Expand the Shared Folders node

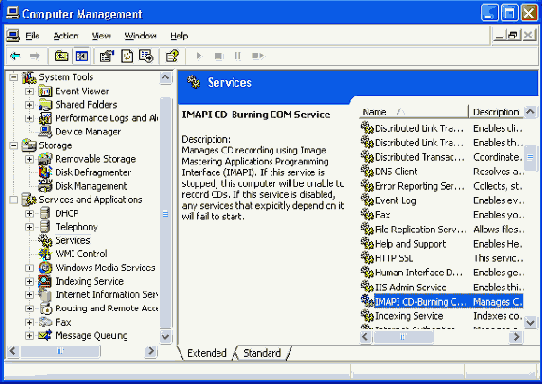pos(30,105)
